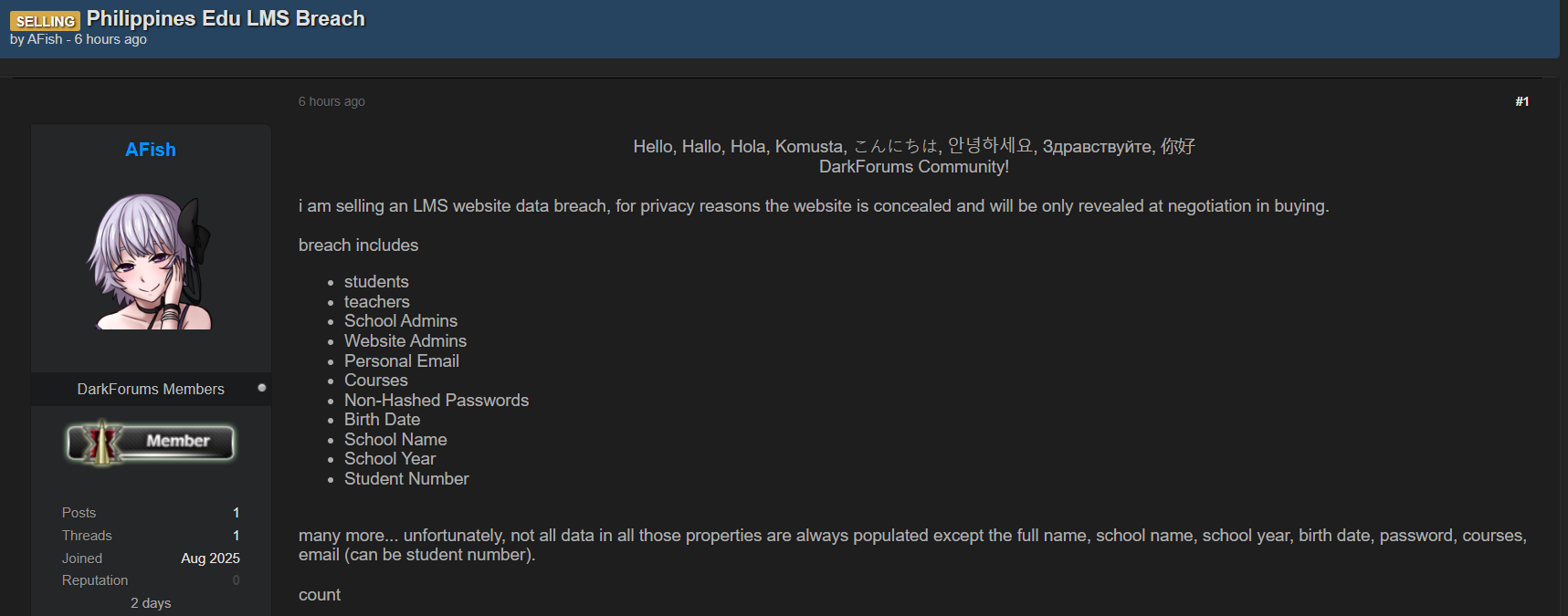Viewport: 1568px width, 616px height.
Task: Click the SELLING thread prefix tag
Action: [x=45, y=21]
